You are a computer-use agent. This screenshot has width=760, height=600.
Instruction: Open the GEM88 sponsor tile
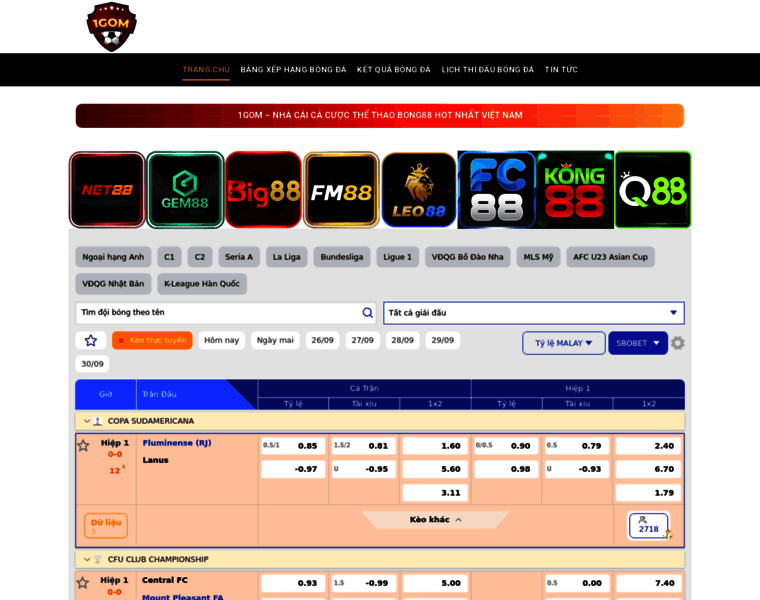(185, 189)
